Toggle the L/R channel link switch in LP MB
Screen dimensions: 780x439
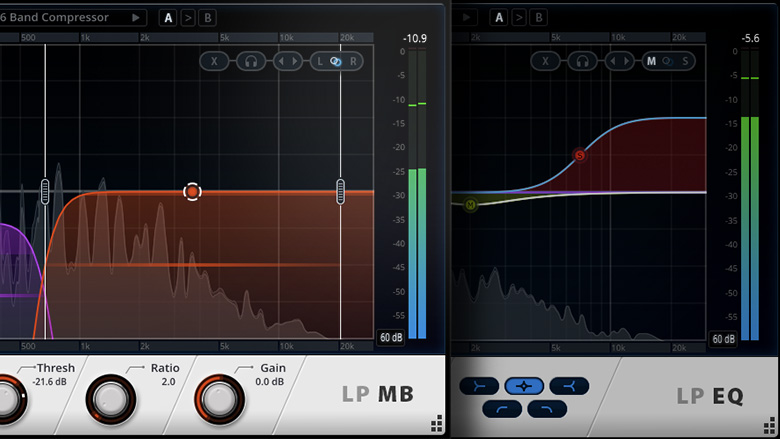click(337, 61)
